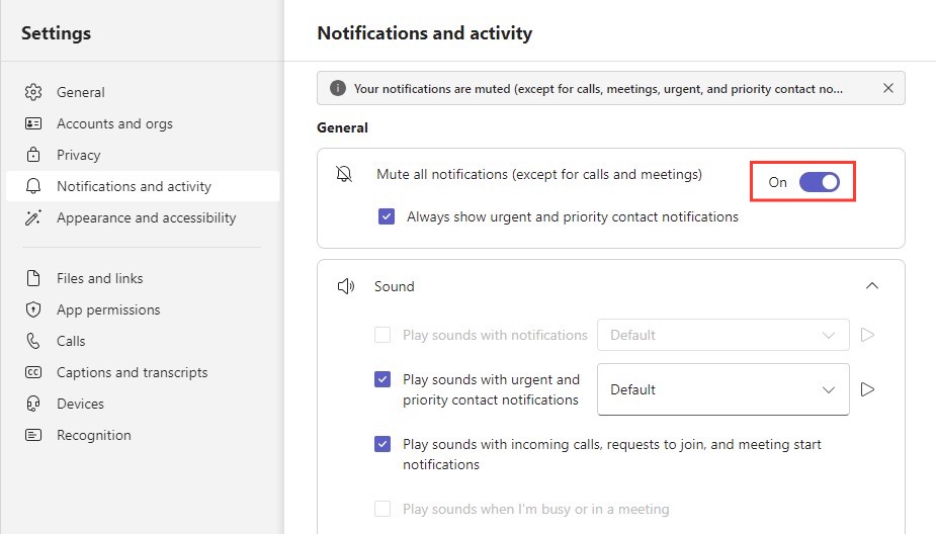Image resolution: width=936 pixels, height=534 pixels.
Task: Uncheck Play sounds with incoming calls checkbox
Action: tap(383, 444)
